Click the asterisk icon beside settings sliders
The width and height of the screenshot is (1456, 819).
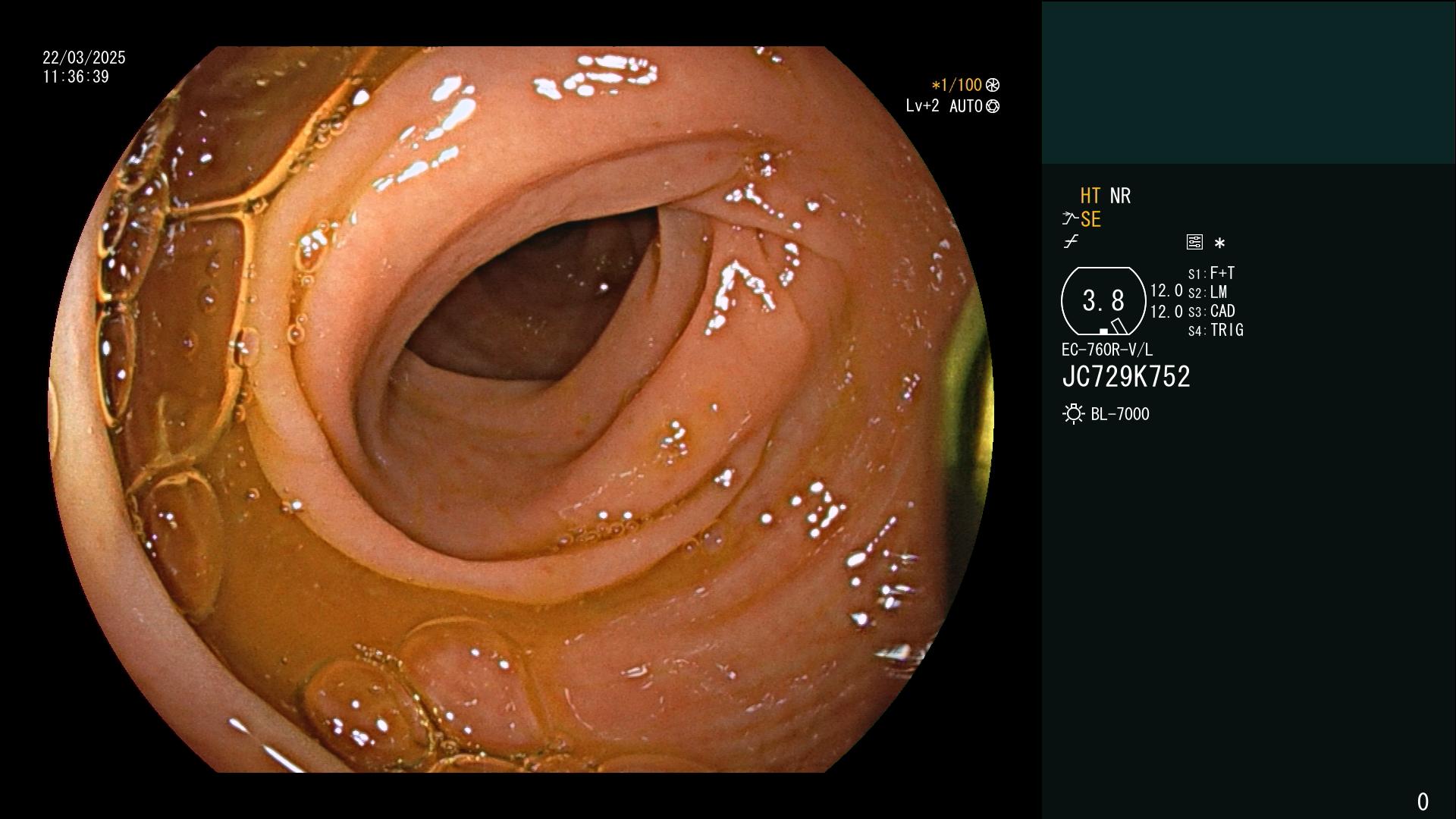(1219, 243)
